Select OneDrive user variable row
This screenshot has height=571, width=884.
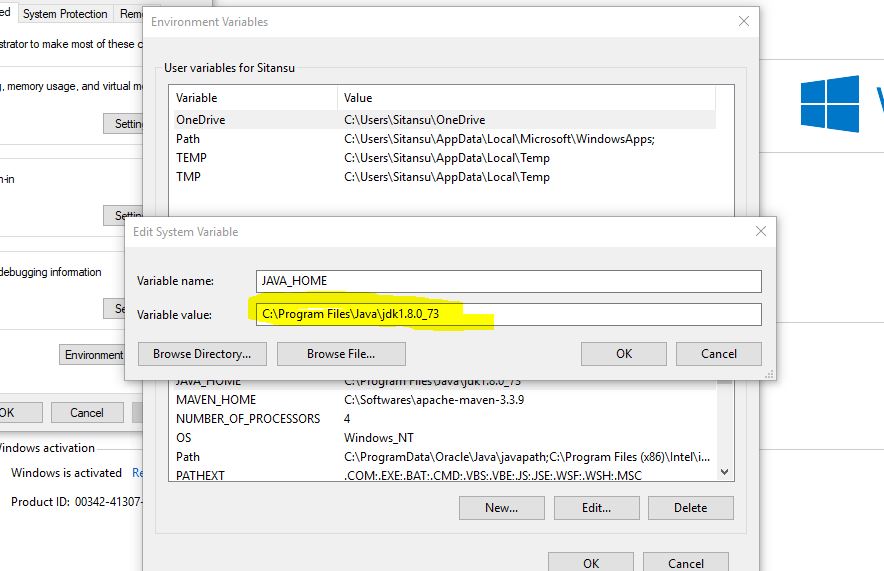tap(443, 119)
